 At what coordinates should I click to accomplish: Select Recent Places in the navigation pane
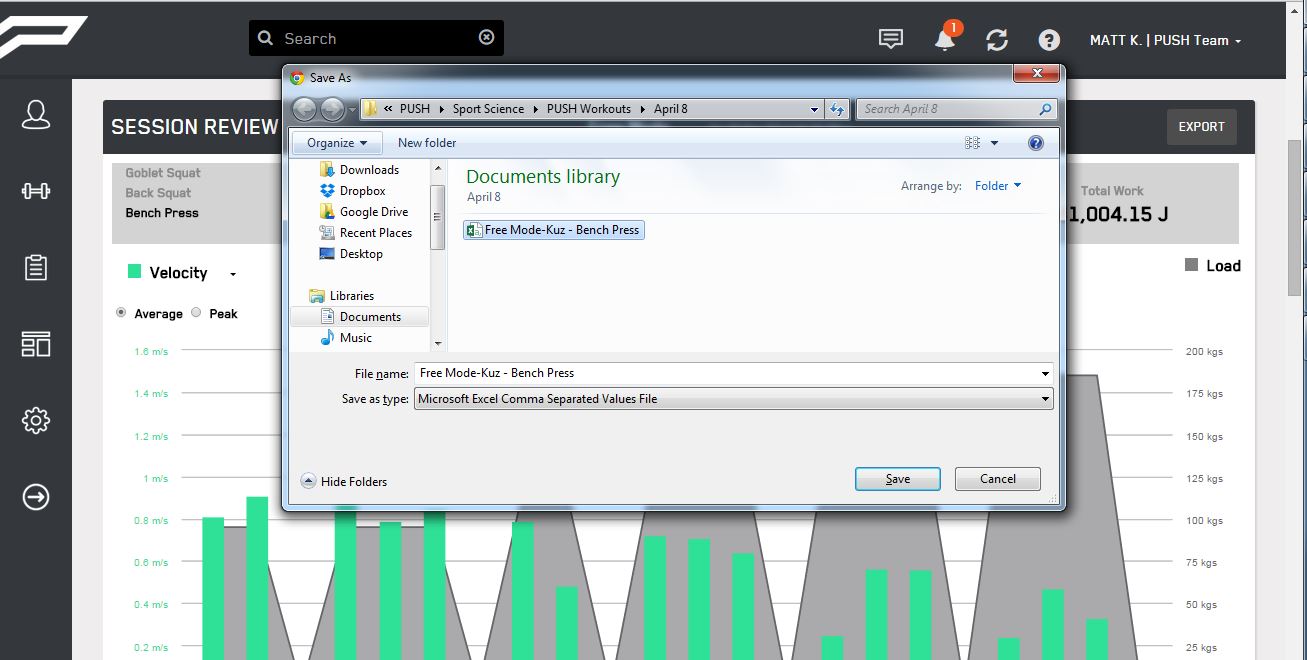coord(376,233)
